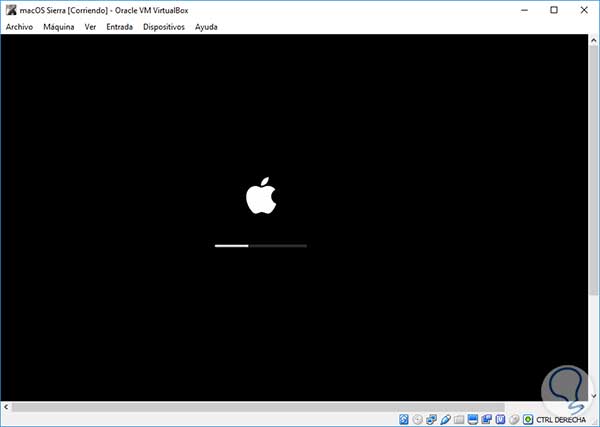
Task: Click the mouse integration status icon
Action: [514, 419]
